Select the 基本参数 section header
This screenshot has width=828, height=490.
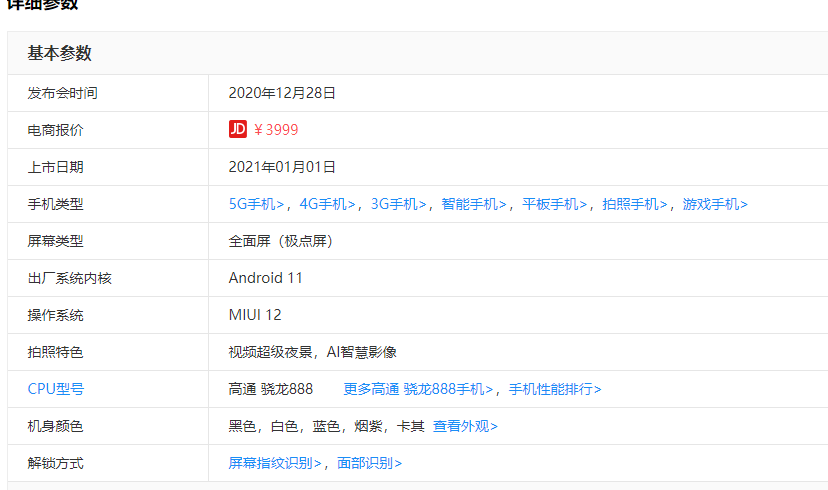[60, 53]
